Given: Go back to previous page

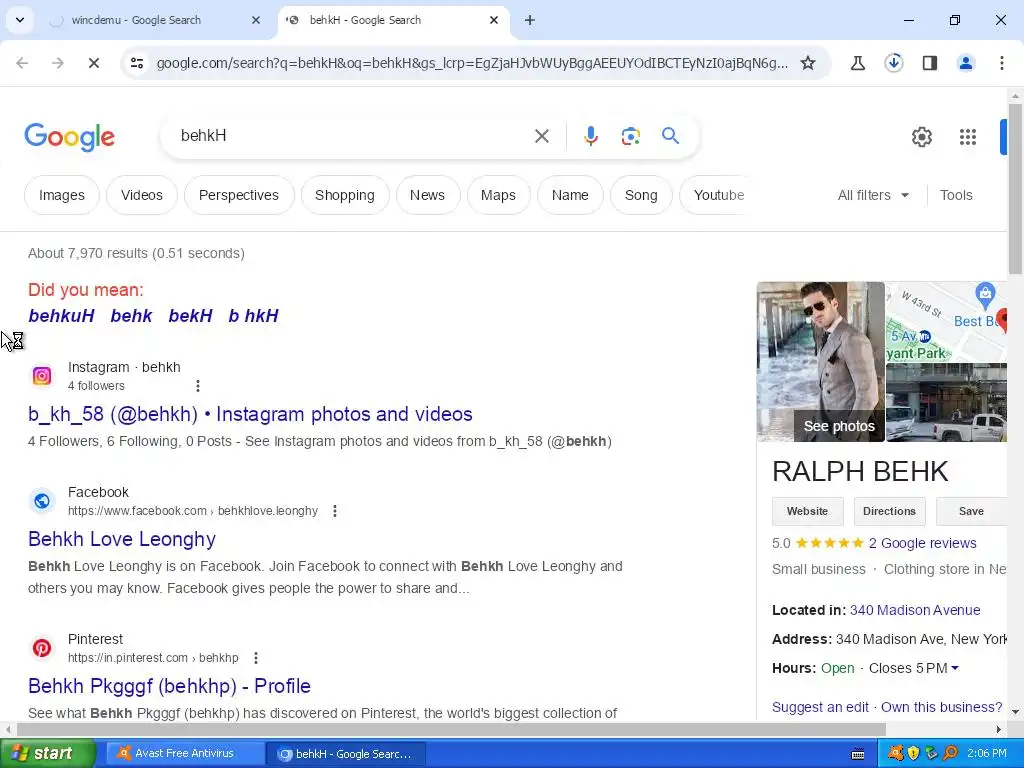Looking at the screenshot, I should pyautogui.click(x=22, y=63).
